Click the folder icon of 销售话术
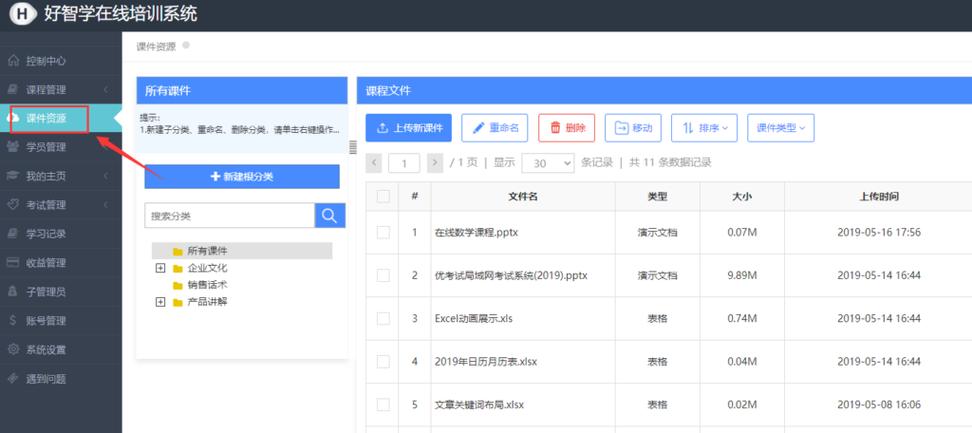Image resolution: width=972 pixels, height=433 pixels. click(x=178, y=286)
